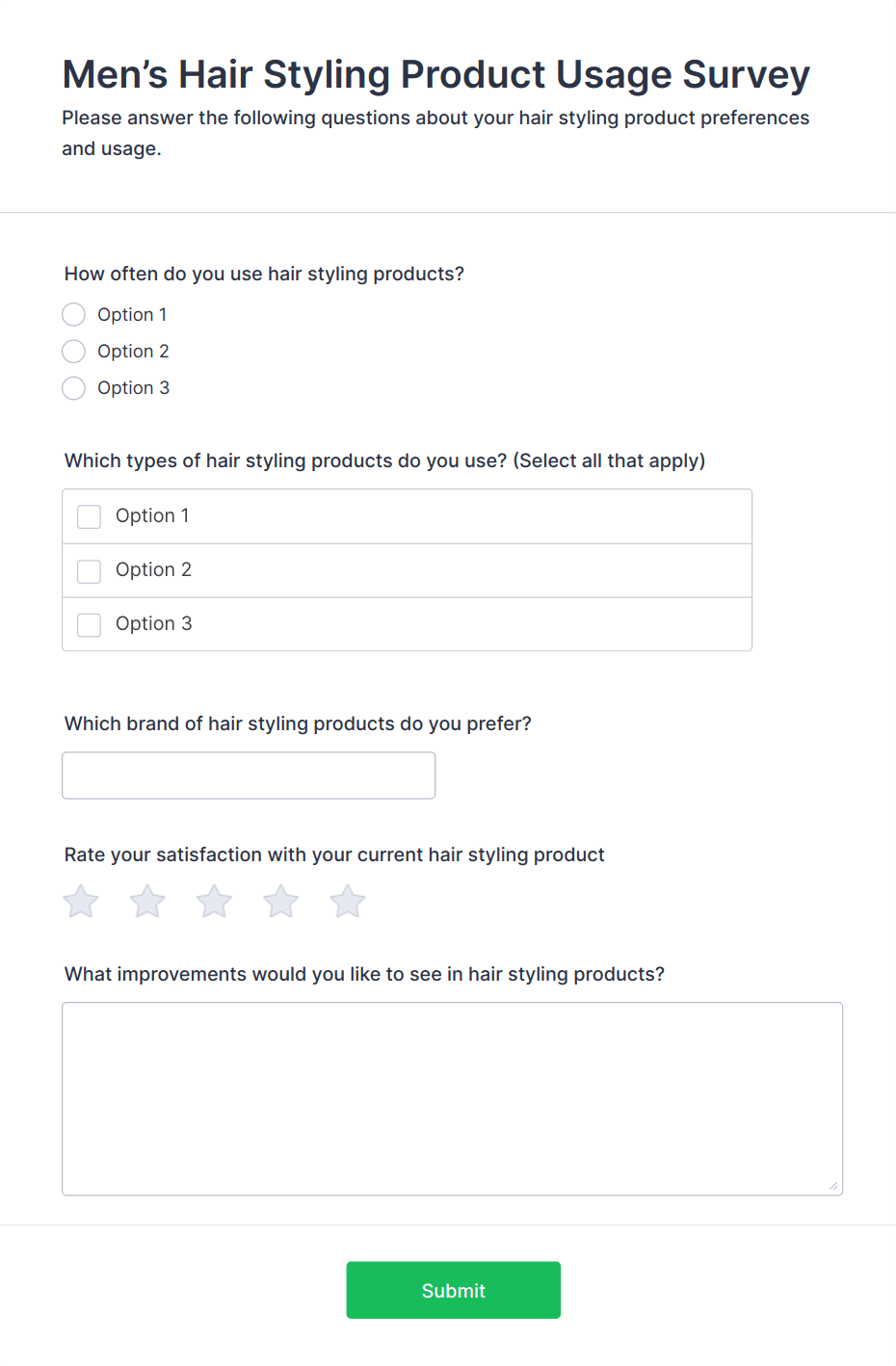Submit the survey form

tap(453, 1290)
